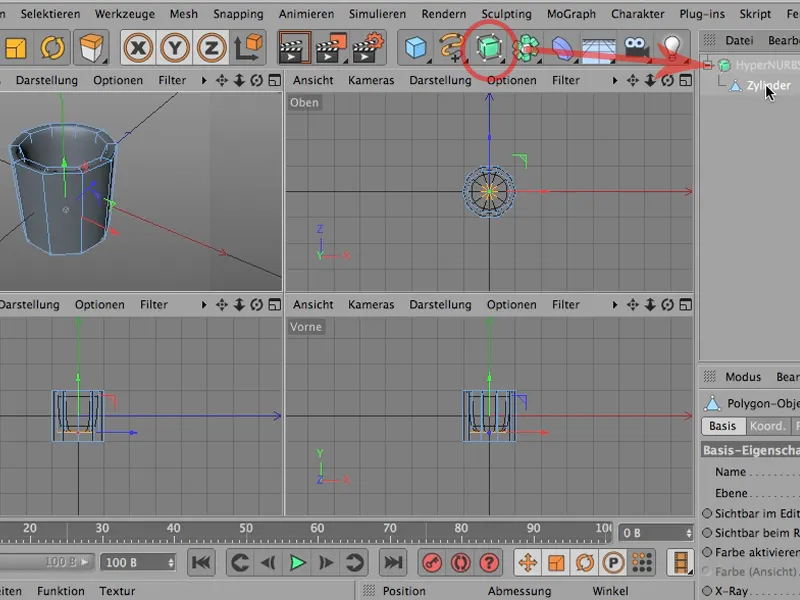The image size is (800, 600).
Task: Click the red question-mark keyframe selection button
Action: click(489, 563)
